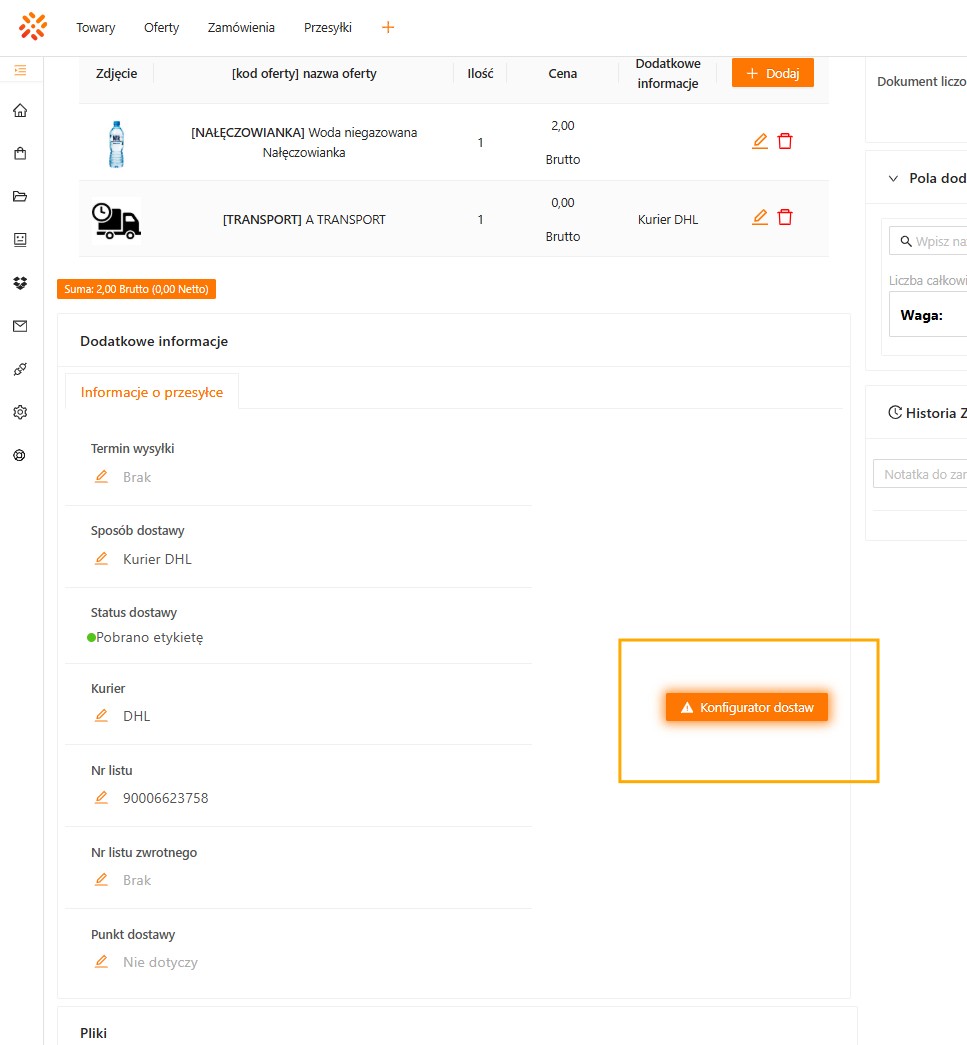Toggle the sidebar menu collapse icon
Viewport: 967px width, 1045px height.
pos(20,70)
